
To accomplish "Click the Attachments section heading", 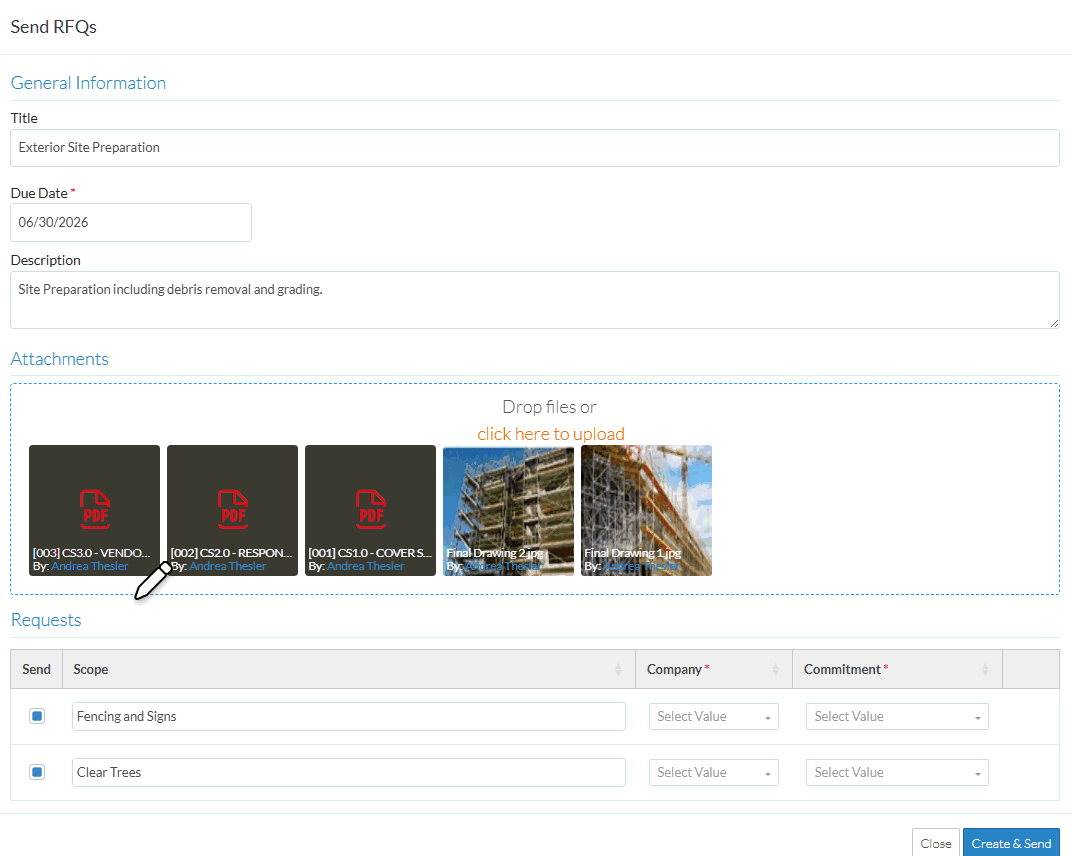I will [x=59, y=359].
